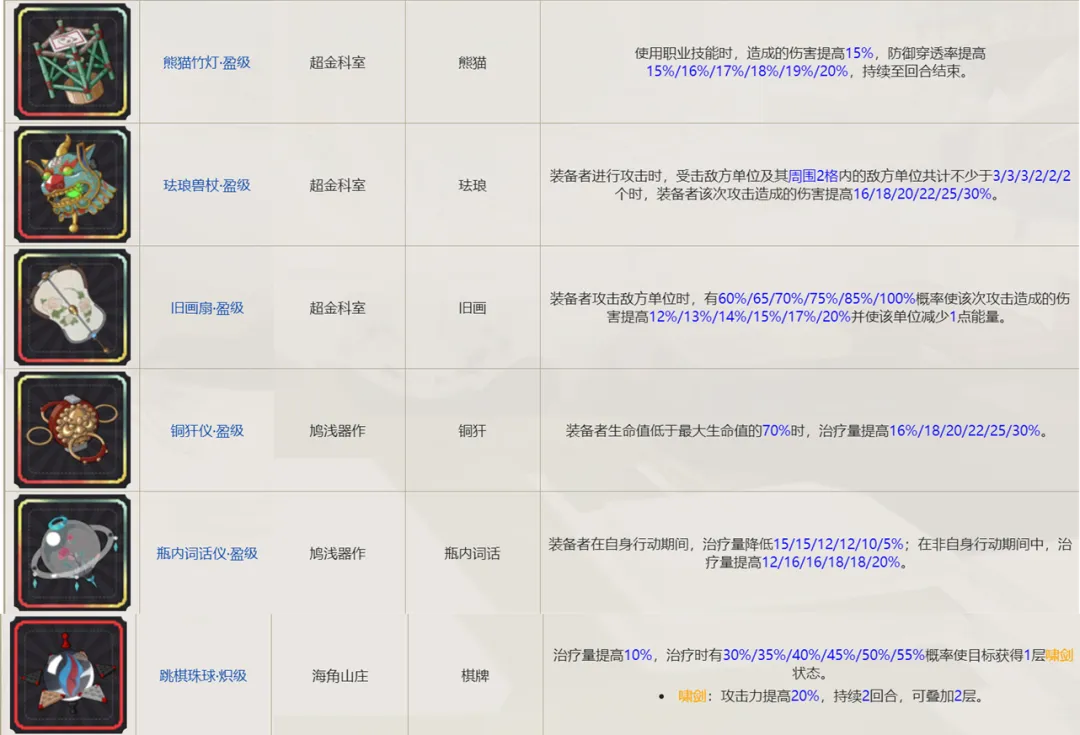Click the 珐琅兽杖 beast mask item icon
This screenshot has height=735, width=1080.
(71, 185)
